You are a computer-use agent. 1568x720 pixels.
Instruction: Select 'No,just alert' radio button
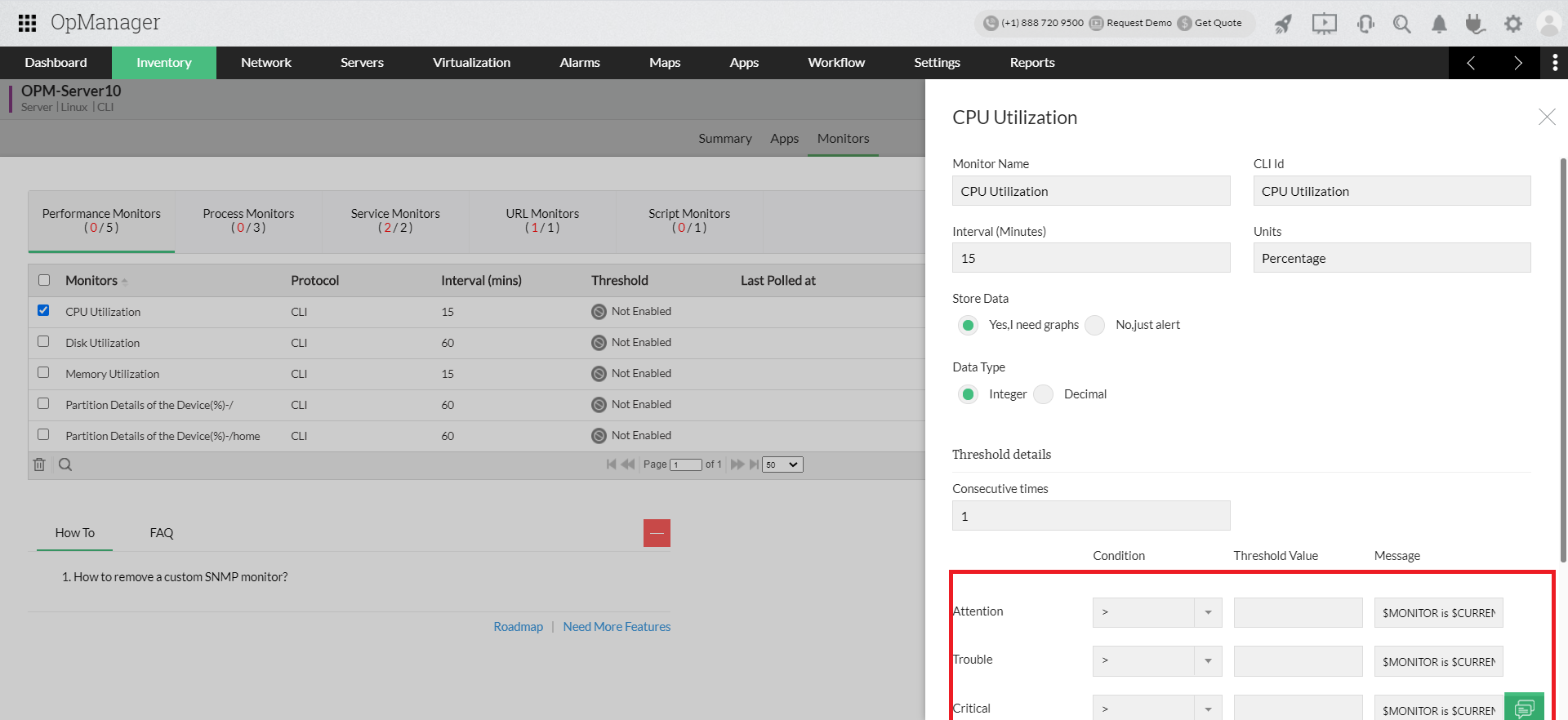pos(1095,325)
